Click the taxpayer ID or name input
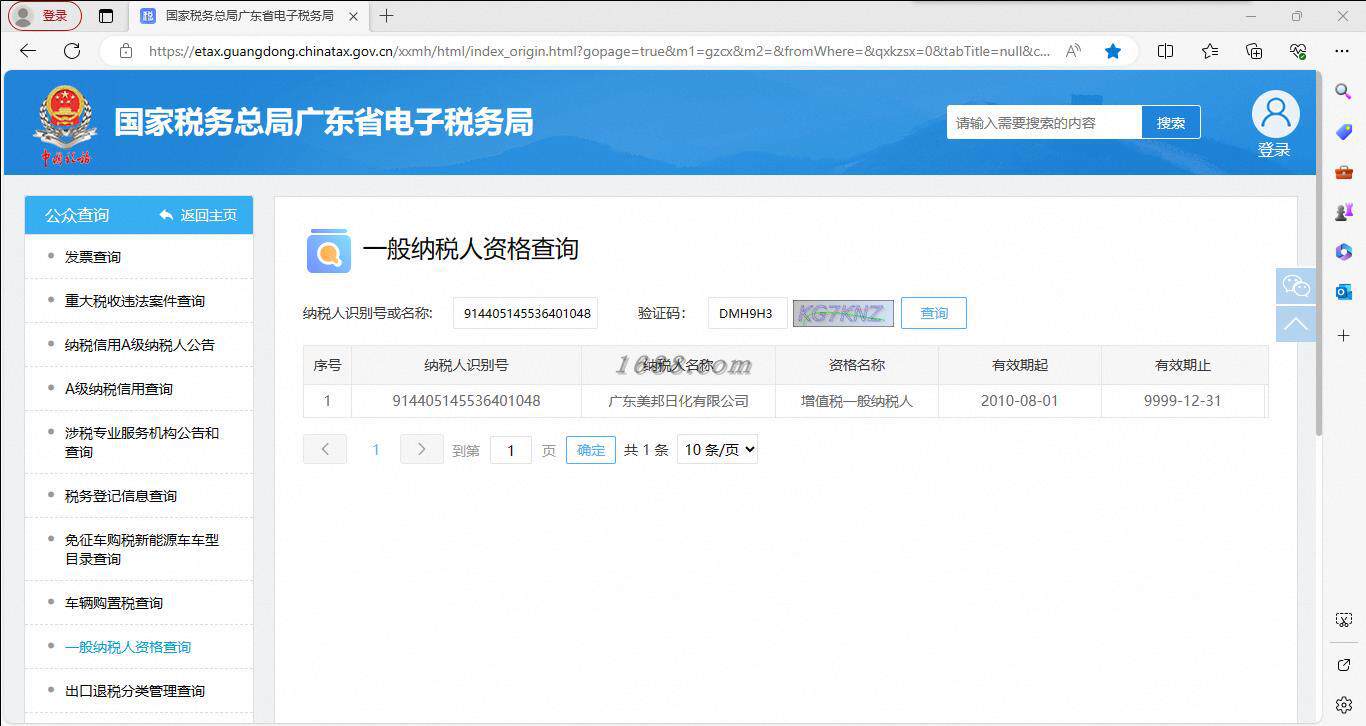The image size is (1366, 726). pos(526,313)
